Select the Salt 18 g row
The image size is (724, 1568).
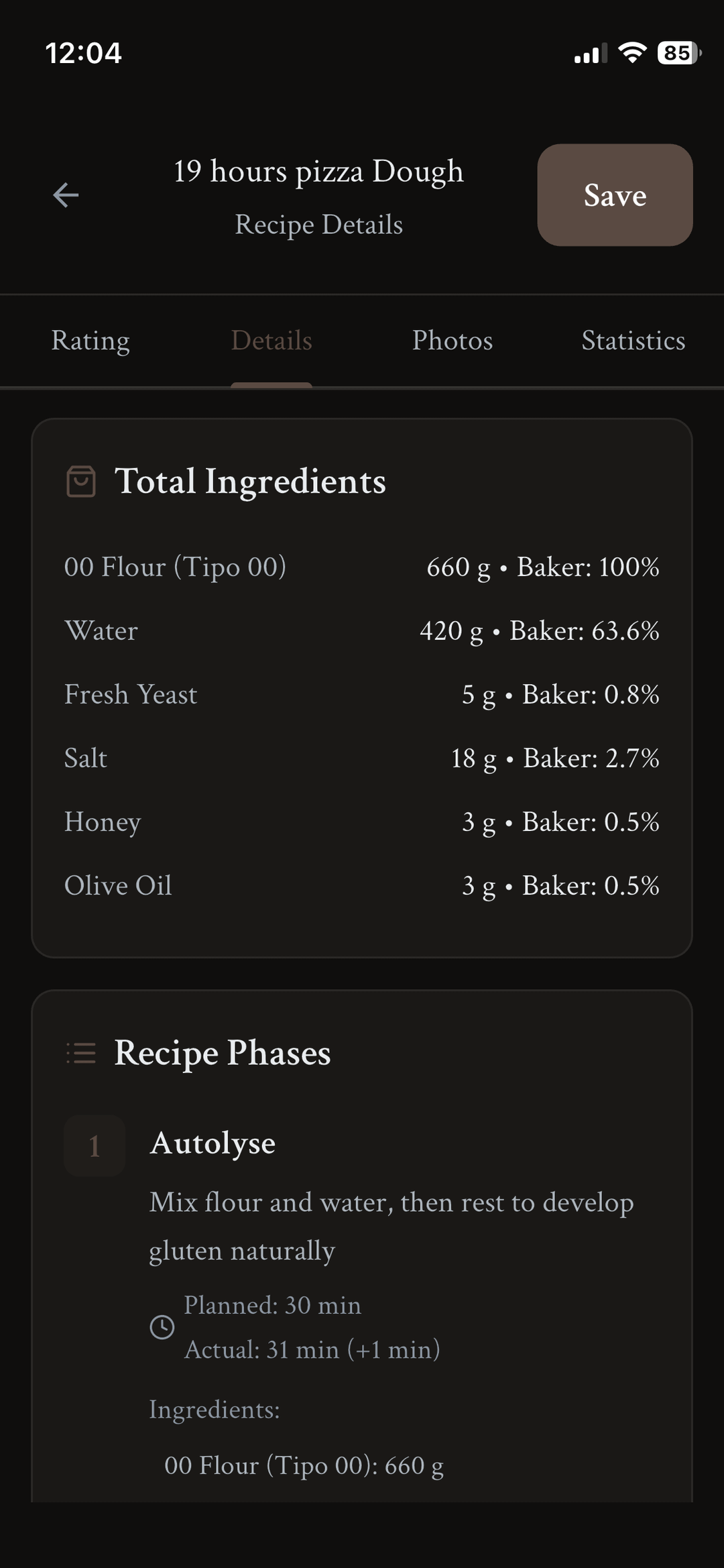click(362, 759)
